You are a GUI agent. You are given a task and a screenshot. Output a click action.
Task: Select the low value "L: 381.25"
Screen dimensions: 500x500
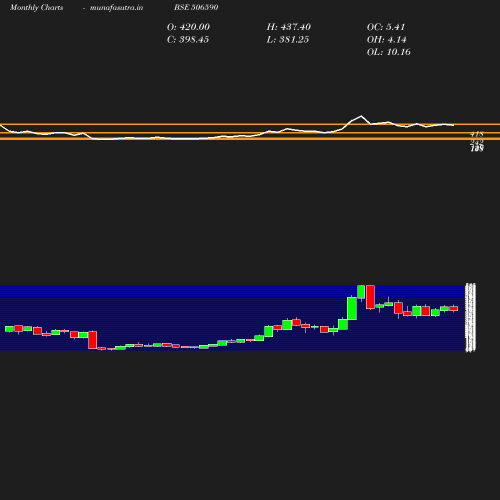[288, 40]
